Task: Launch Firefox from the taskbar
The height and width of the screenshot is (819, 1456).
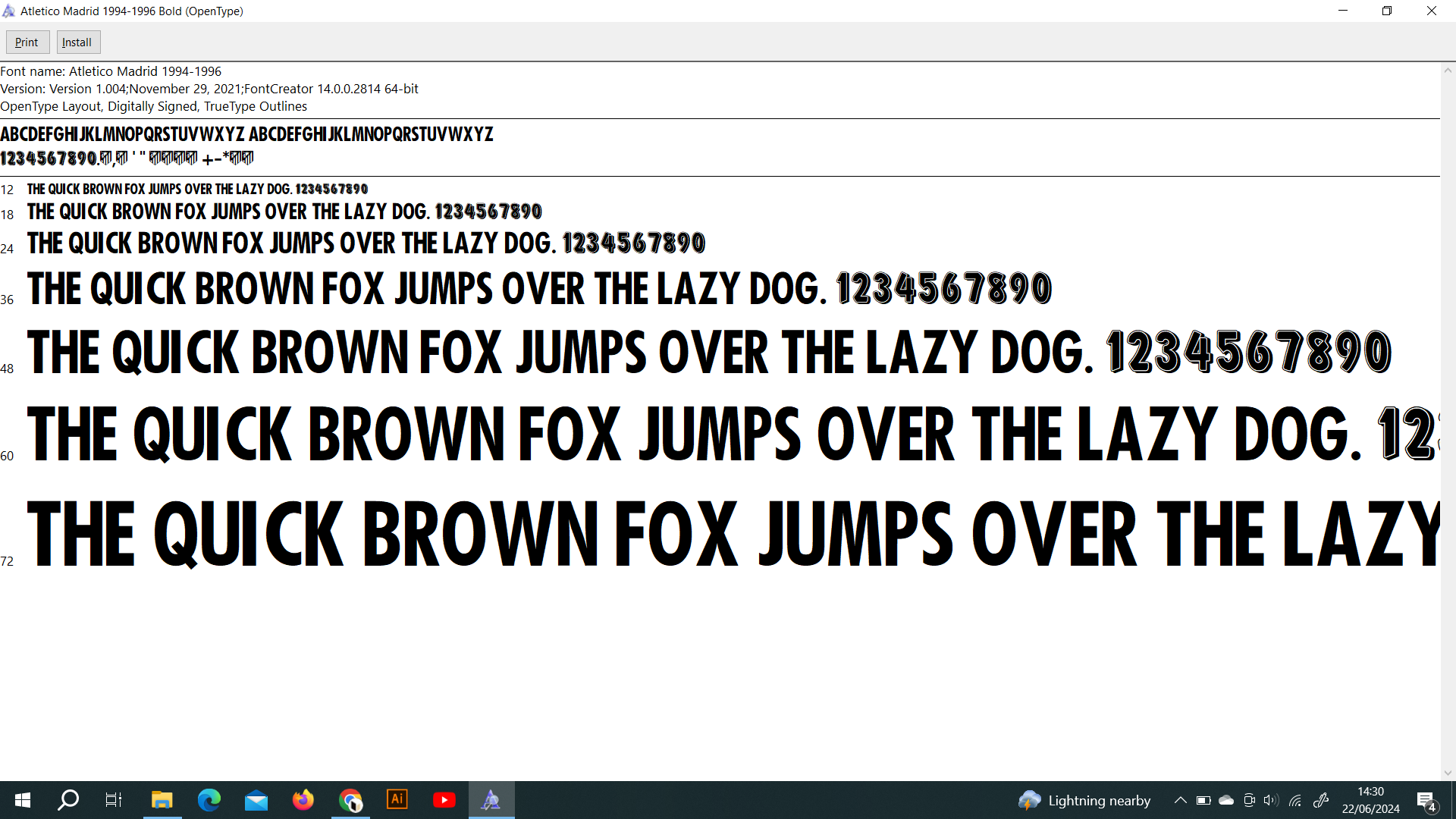Action: 303,800
